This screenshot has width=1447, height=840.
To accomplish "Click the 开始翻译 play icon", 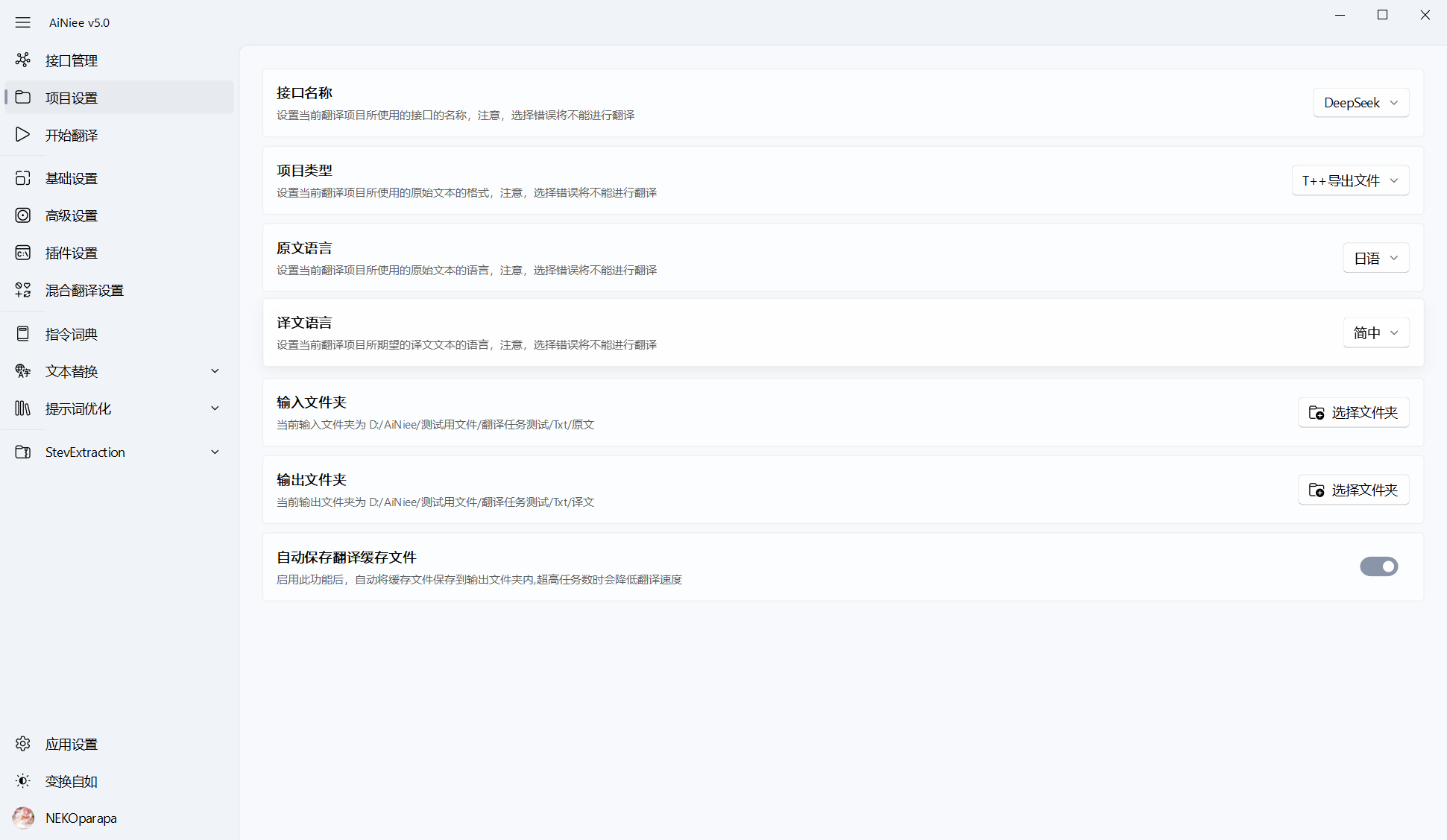I will coord(23,134).
